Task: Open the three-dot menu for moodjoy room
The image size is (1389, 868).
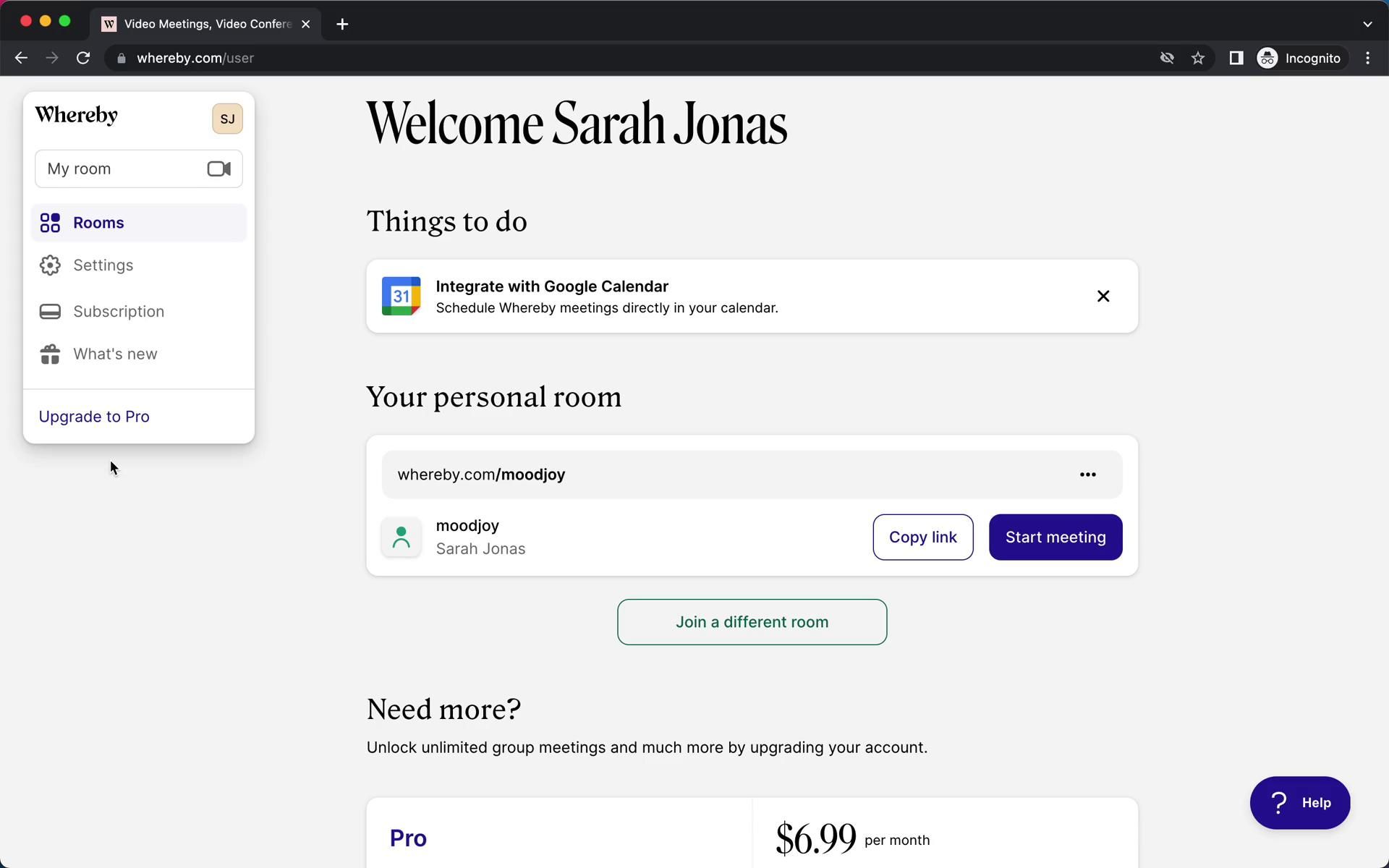Action: [1088, 475]
